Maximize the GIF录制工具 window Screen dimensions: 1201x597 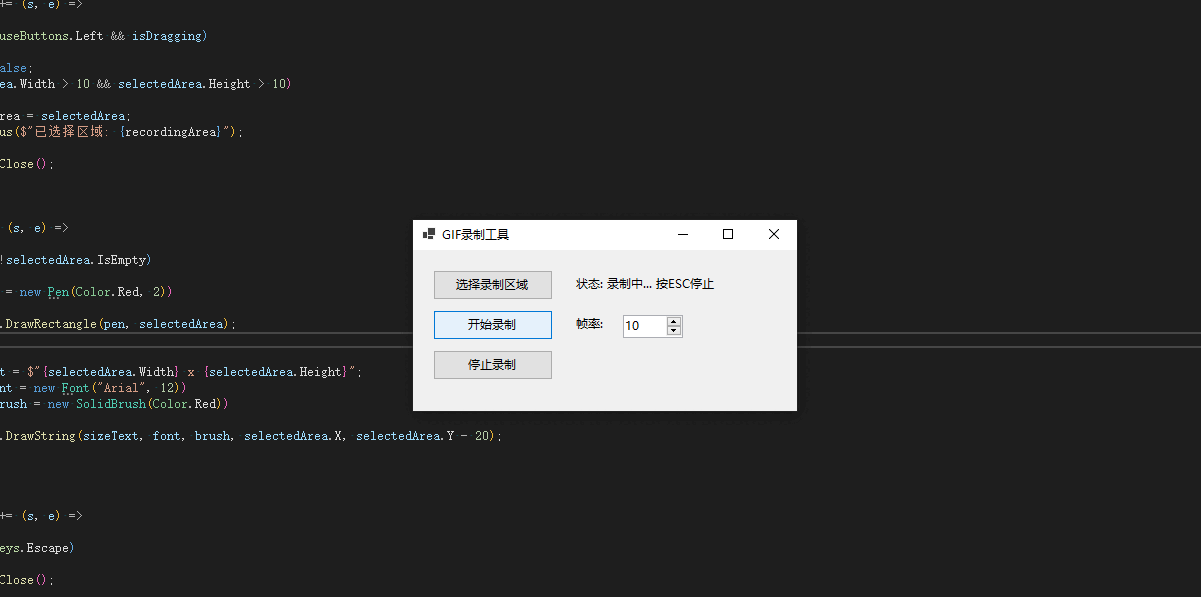[727, 233]
